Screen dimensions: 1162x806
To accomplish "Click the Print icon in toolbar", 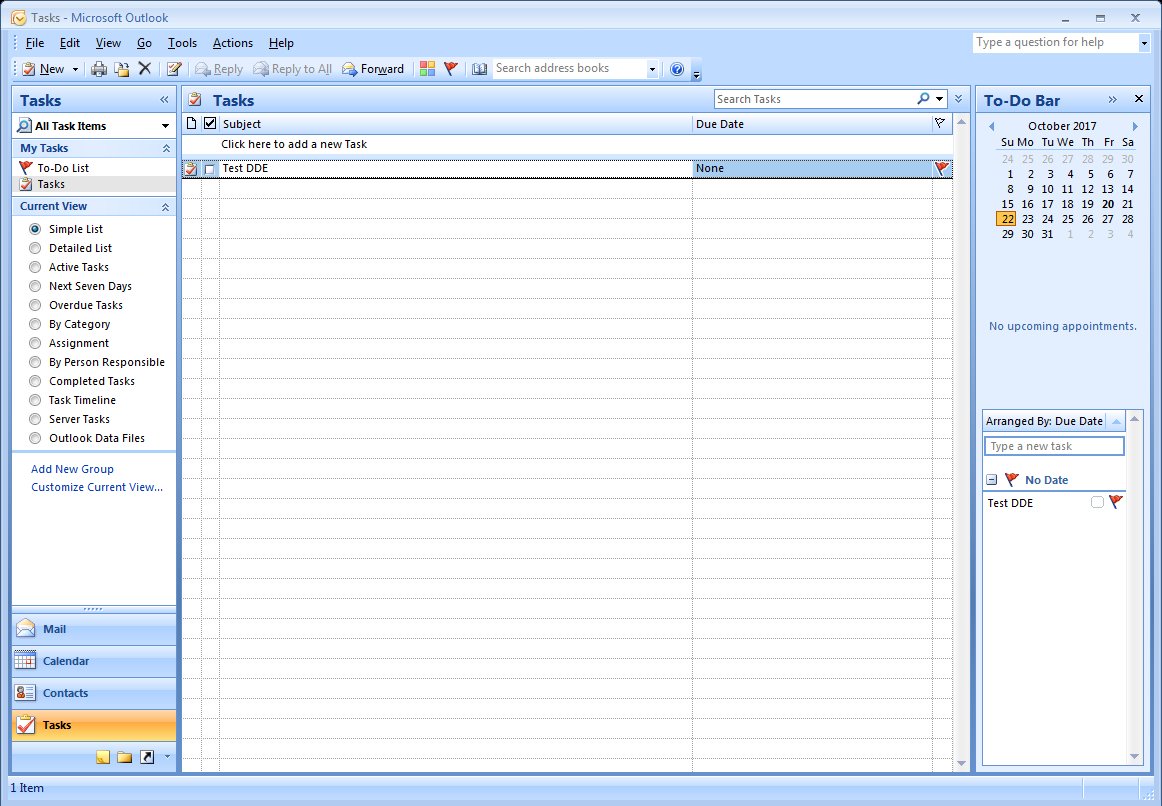I will pos(99,69).
